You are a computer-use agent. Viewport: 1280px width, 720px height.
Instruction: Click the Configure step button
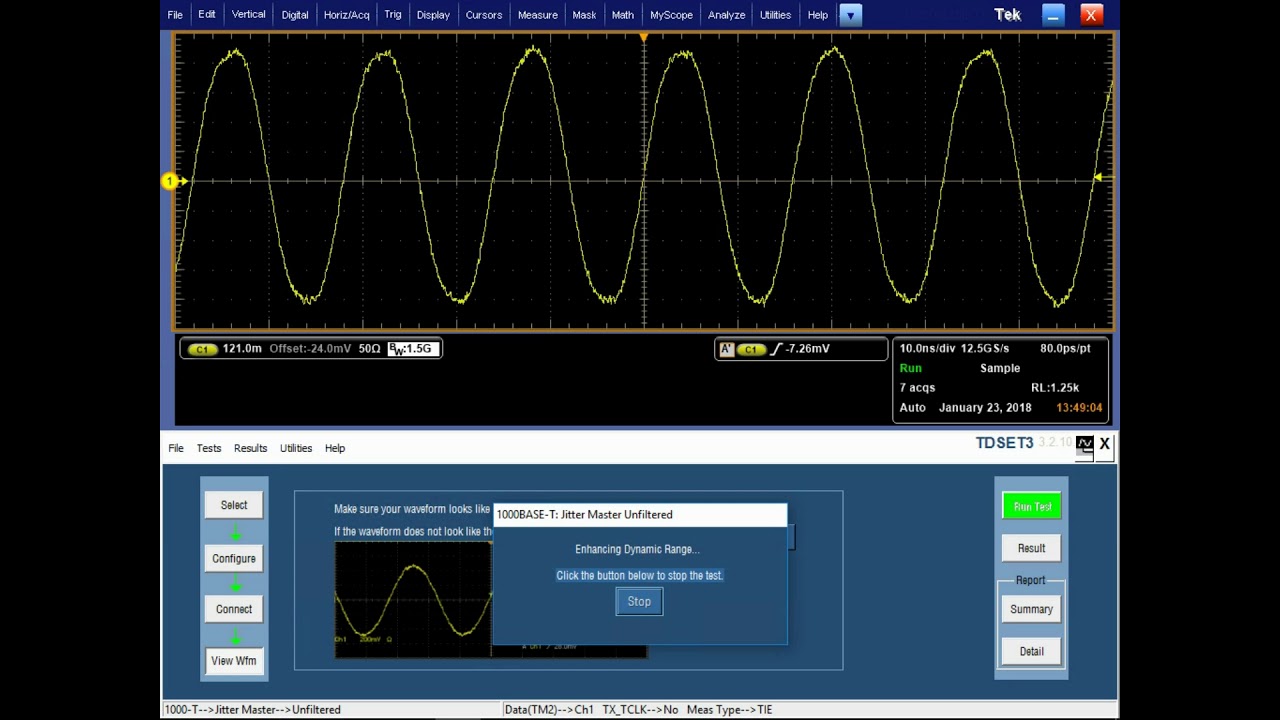pyautogui.click(x=234, y=559)
